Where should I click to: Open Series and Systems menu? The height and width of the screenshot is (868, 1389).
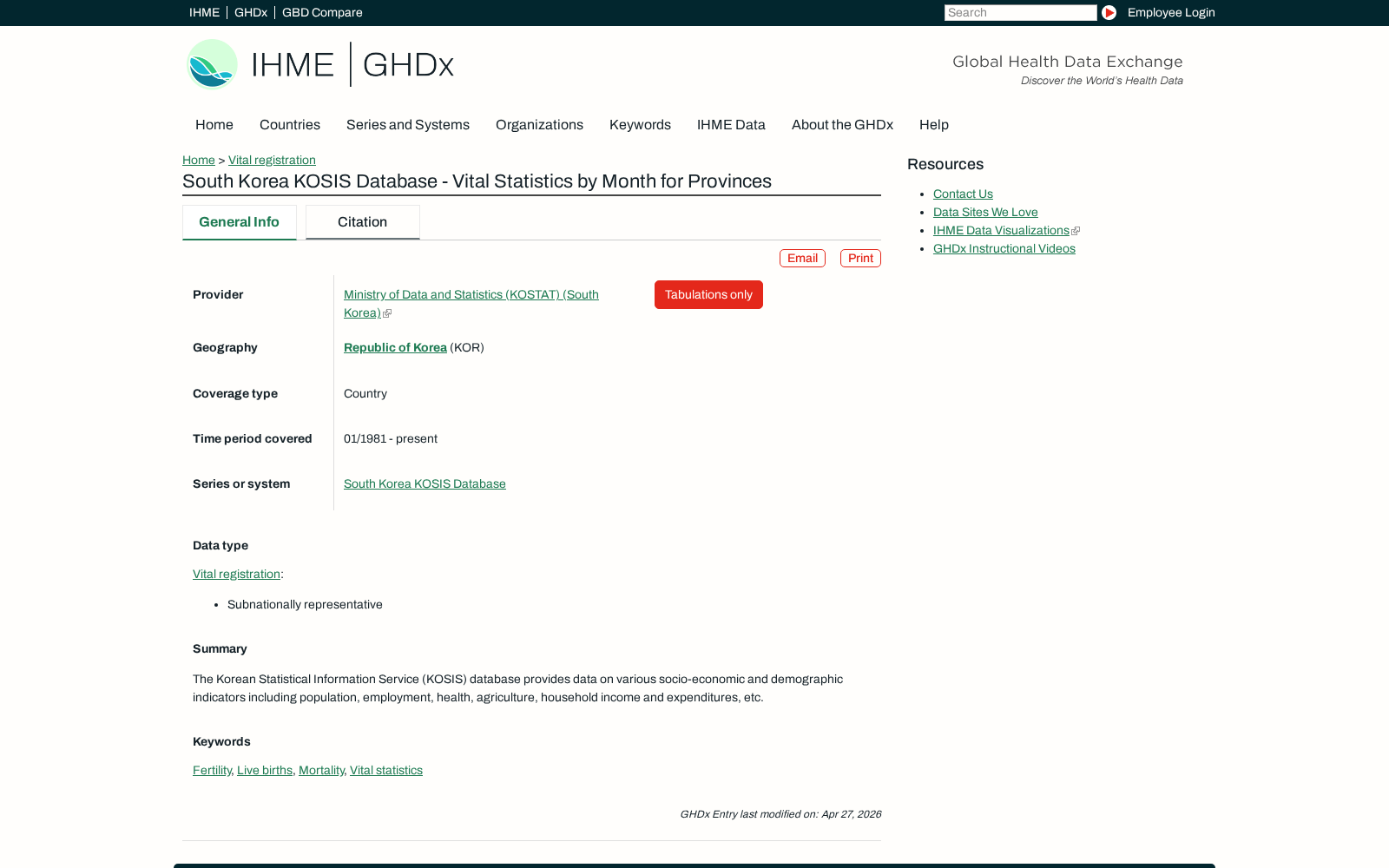pyautogui.click(x=408, y=125)
